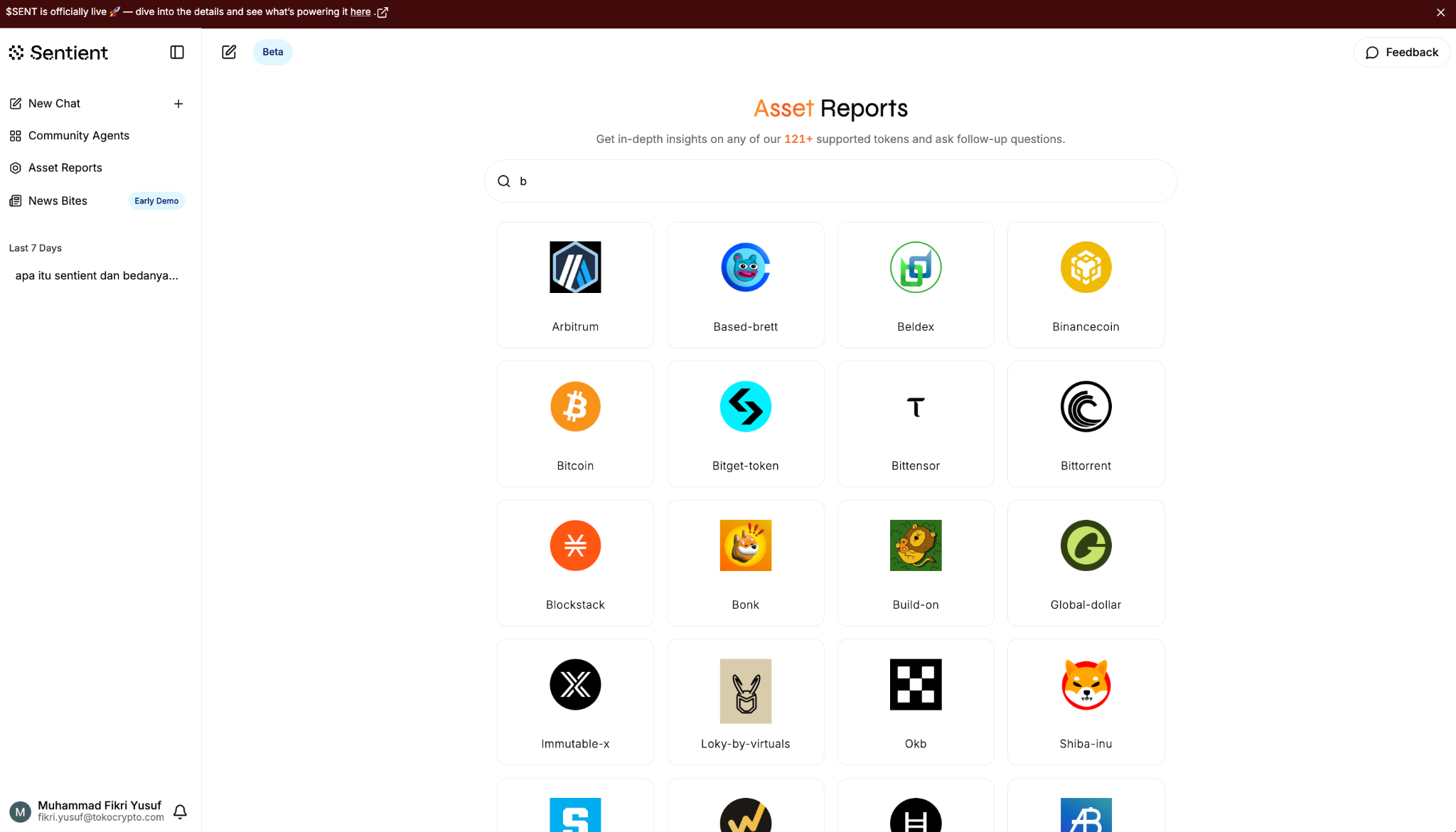This screenshot has width=1456, height=832.
Task: Click the compose new chat pencil icon
Action: 229,52
